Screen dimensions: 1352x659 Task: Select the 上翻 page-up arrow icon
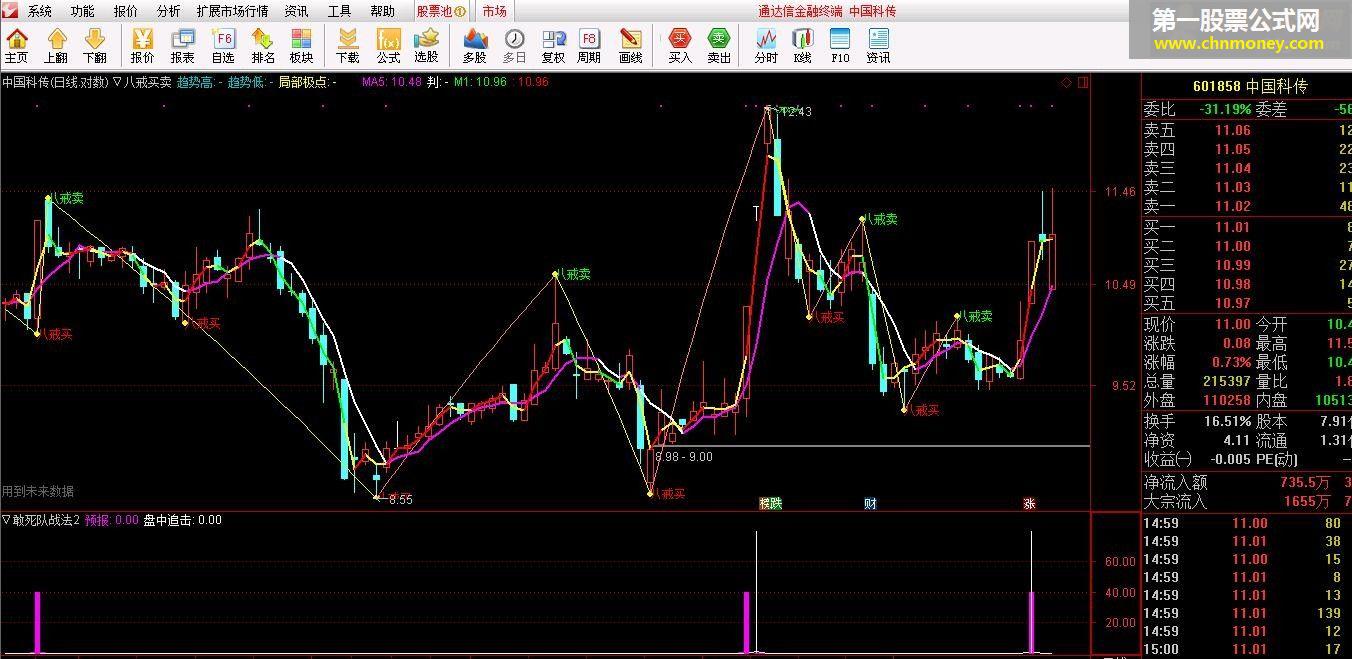coord(56,46)
